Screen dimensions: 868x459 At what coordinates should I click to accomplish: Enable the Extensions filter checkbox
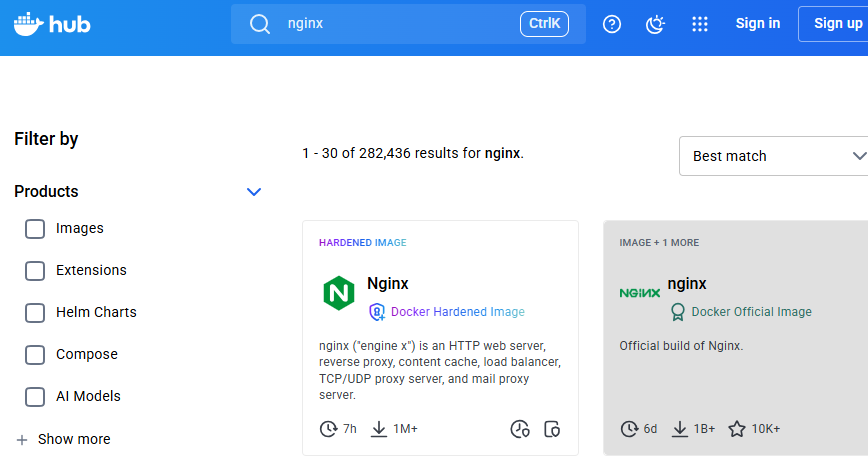tap(35, 271)
